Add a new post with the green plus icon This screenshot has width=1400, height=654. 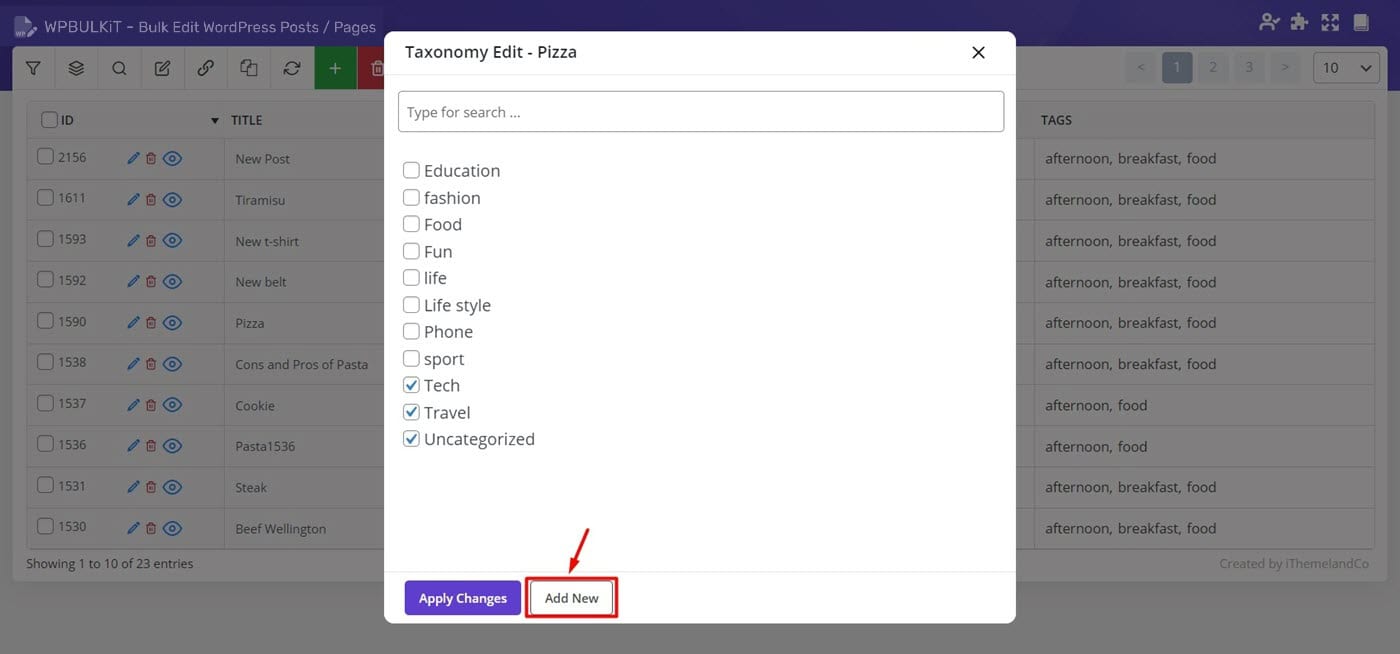pos(335,67)
